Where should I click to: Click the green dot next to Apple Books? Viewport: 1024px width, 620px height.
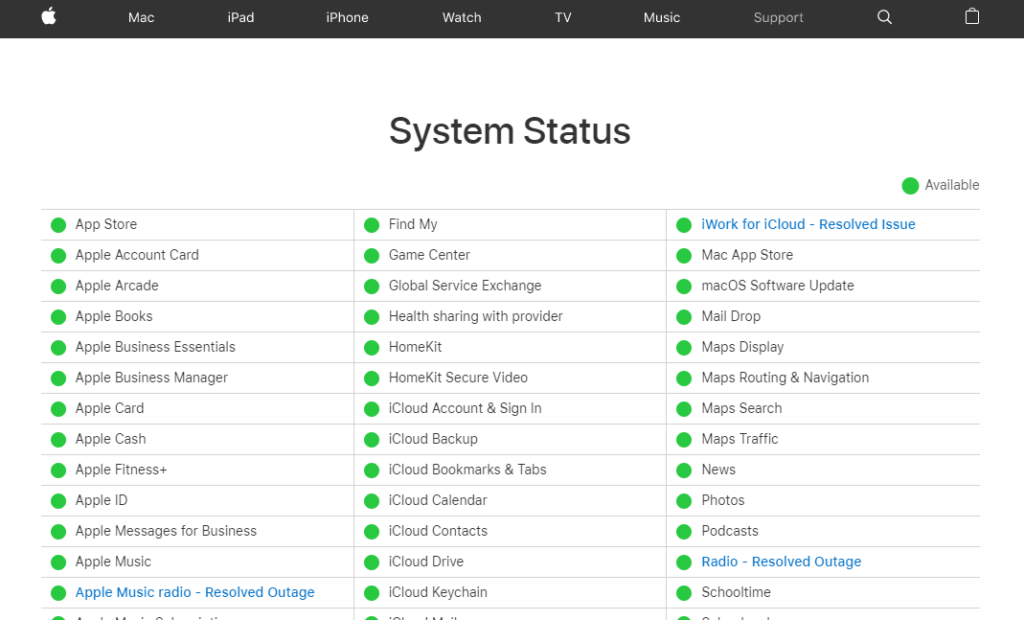(58, 318)
